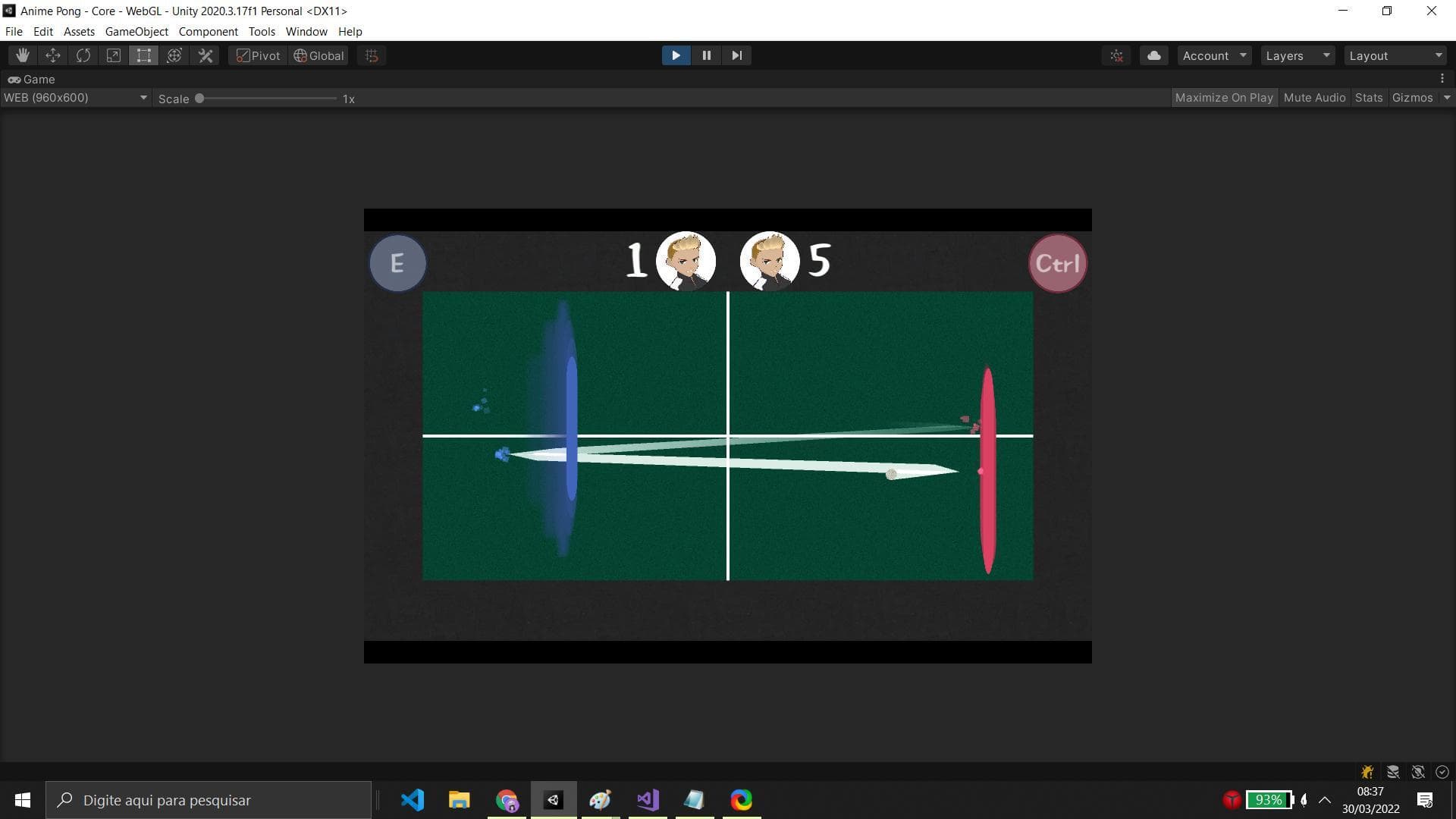Open the GameObject menu
Viewport: 1456px width, 819px height.
click(x=136, y=32)
